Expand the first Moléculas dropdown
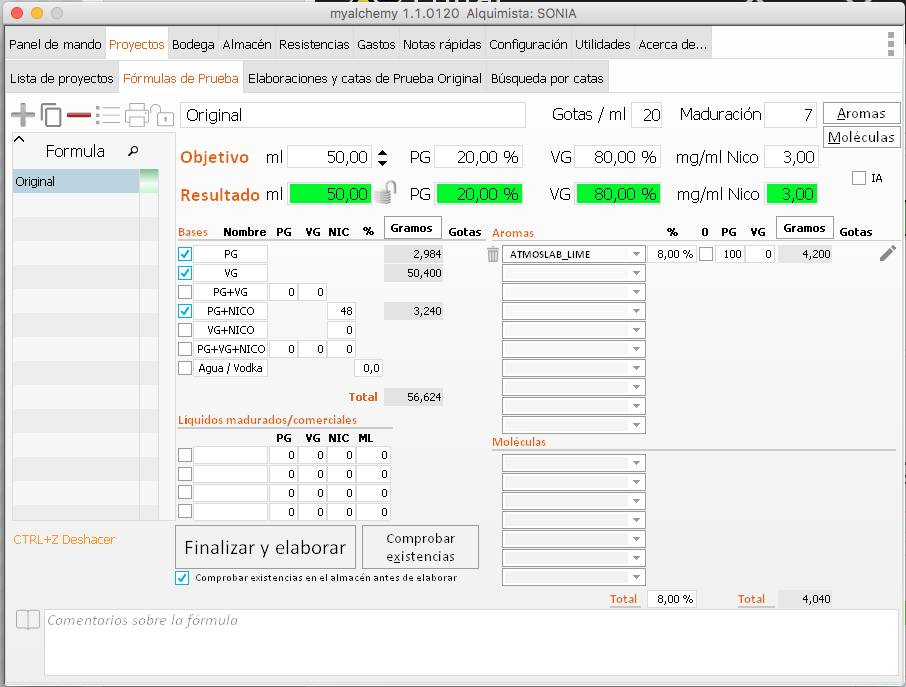906x687 pixels. coord(636,463)
